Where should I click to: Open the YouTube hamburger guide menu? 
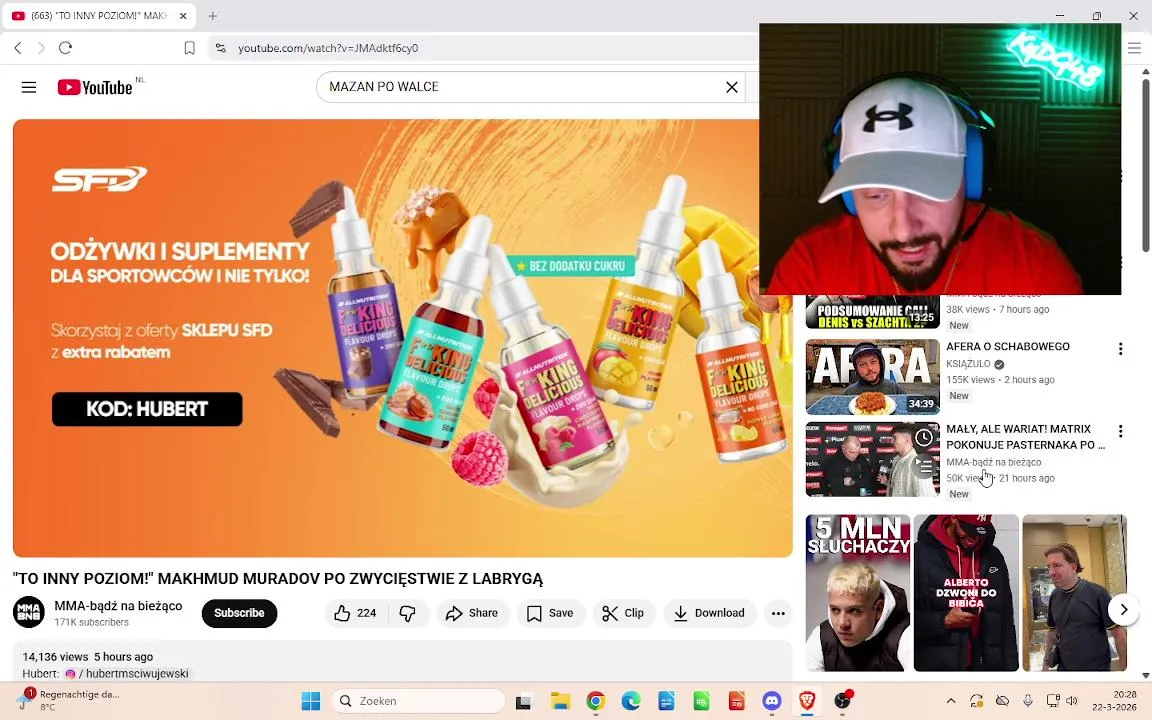(x=29, y=87)
